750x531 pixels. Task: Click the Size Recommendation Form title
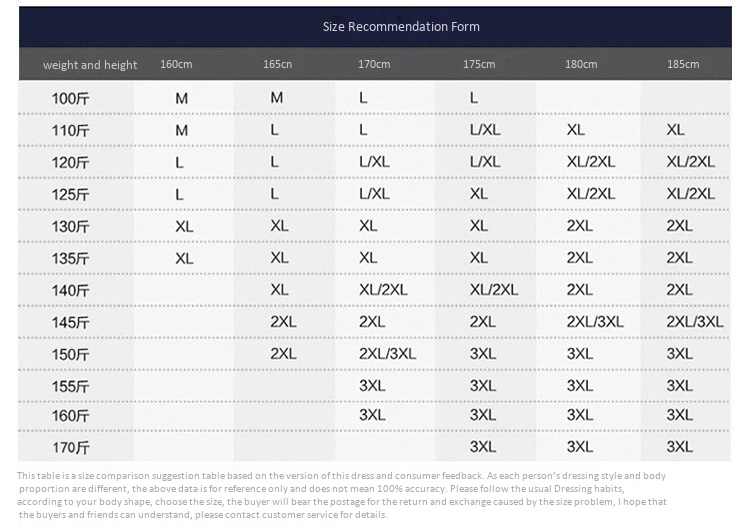[401, 27]
